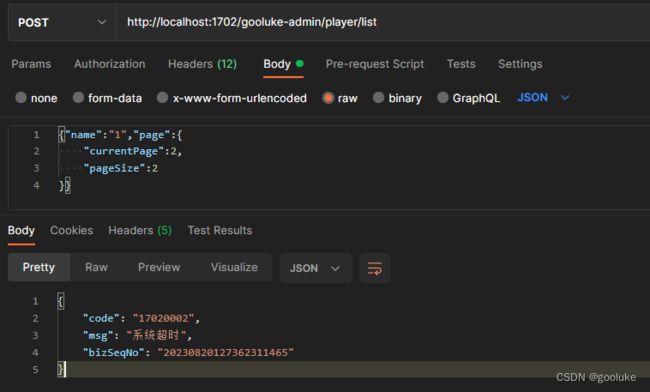Expand the blue JSON body type dropdown
The height and width of the screenshot is (392, 650).
click(x=543, y=98)
